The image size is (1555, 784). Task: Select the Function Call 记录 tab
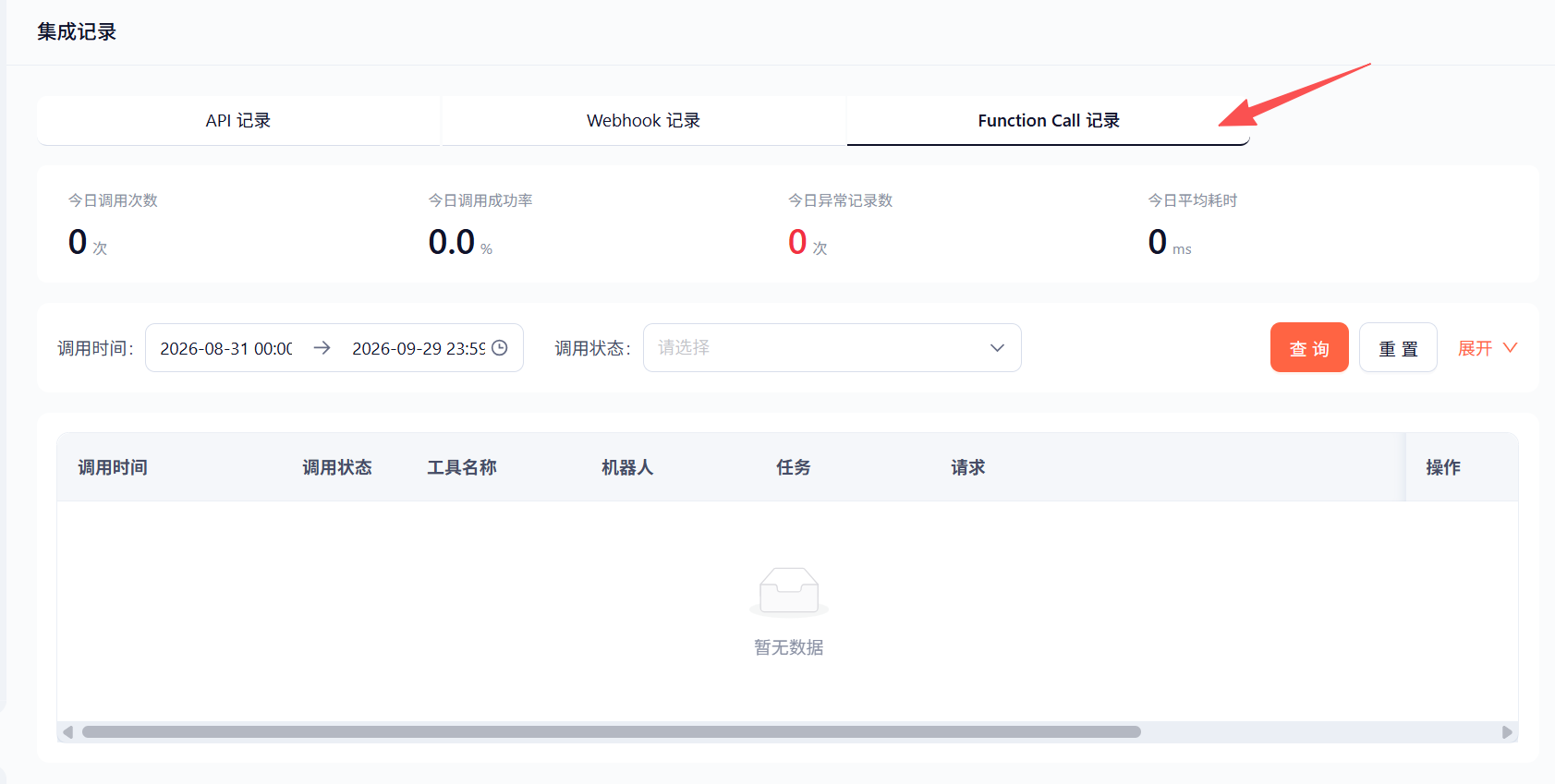coord(1049,121)
